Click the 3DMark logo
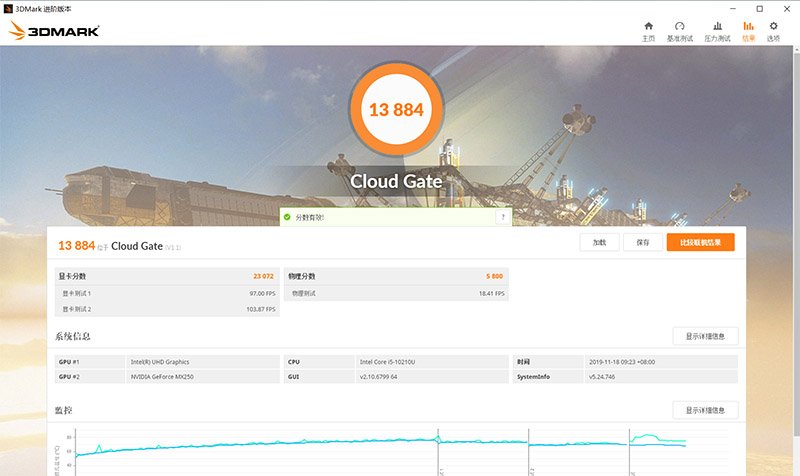This screenshot has width=800, height=476. point(54,31)
